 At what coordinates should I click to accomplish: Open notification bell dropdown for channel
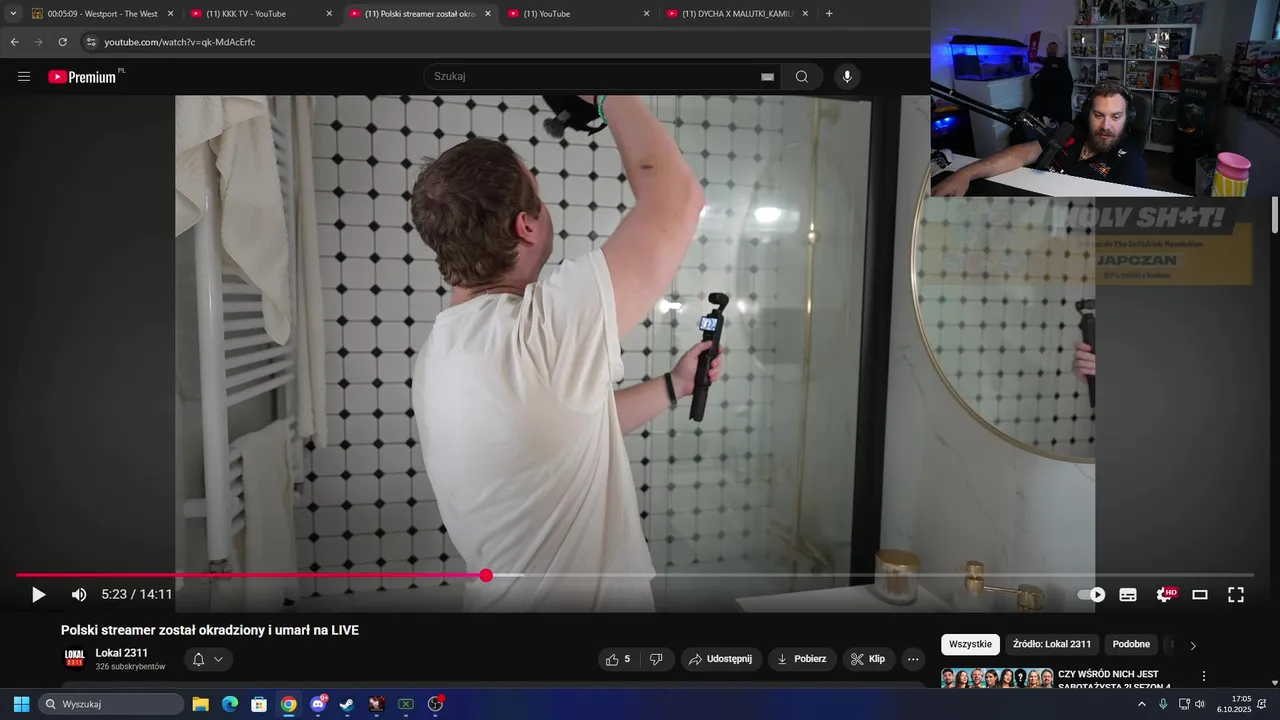(208, 659)
